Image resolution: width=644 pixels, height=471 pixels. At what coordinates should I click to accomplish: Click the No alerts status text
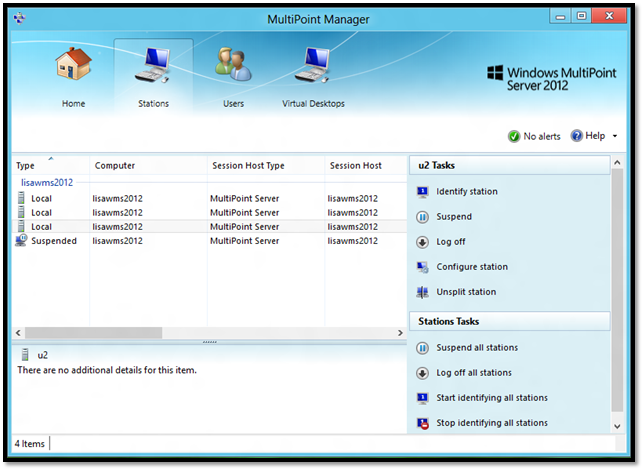[542, 136]
